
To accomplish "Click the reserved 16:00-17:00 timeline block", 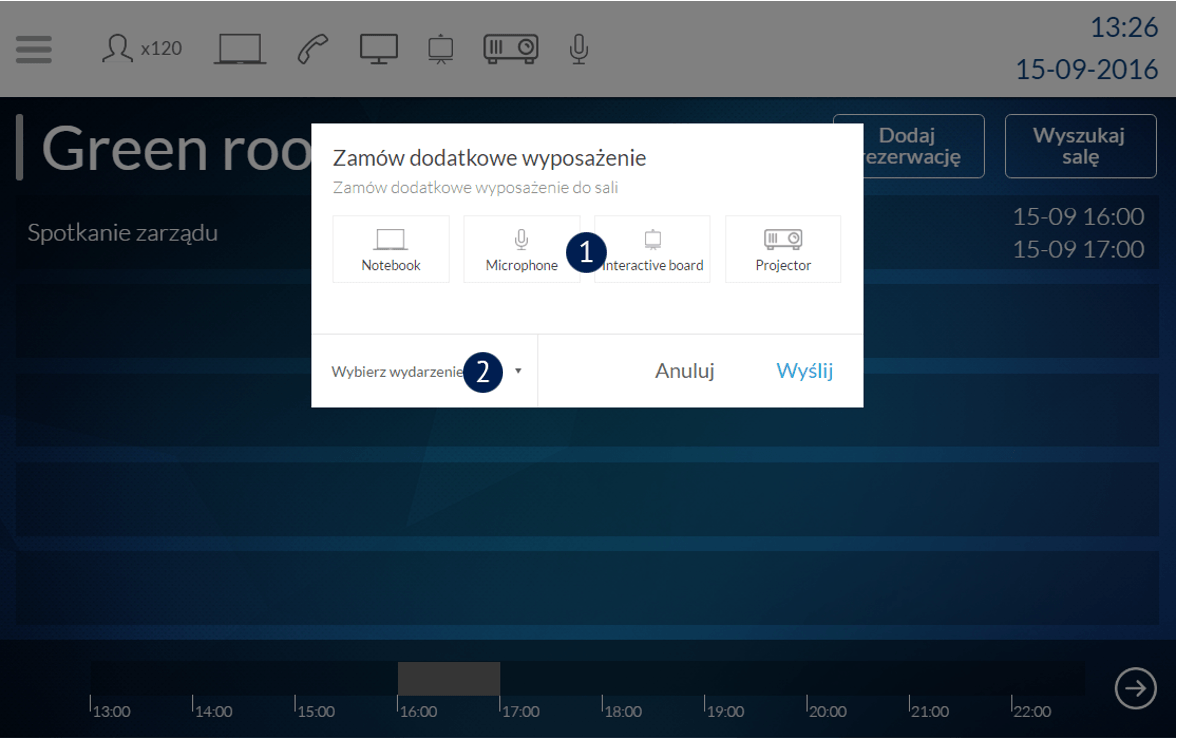I will (x=449, y=679).
